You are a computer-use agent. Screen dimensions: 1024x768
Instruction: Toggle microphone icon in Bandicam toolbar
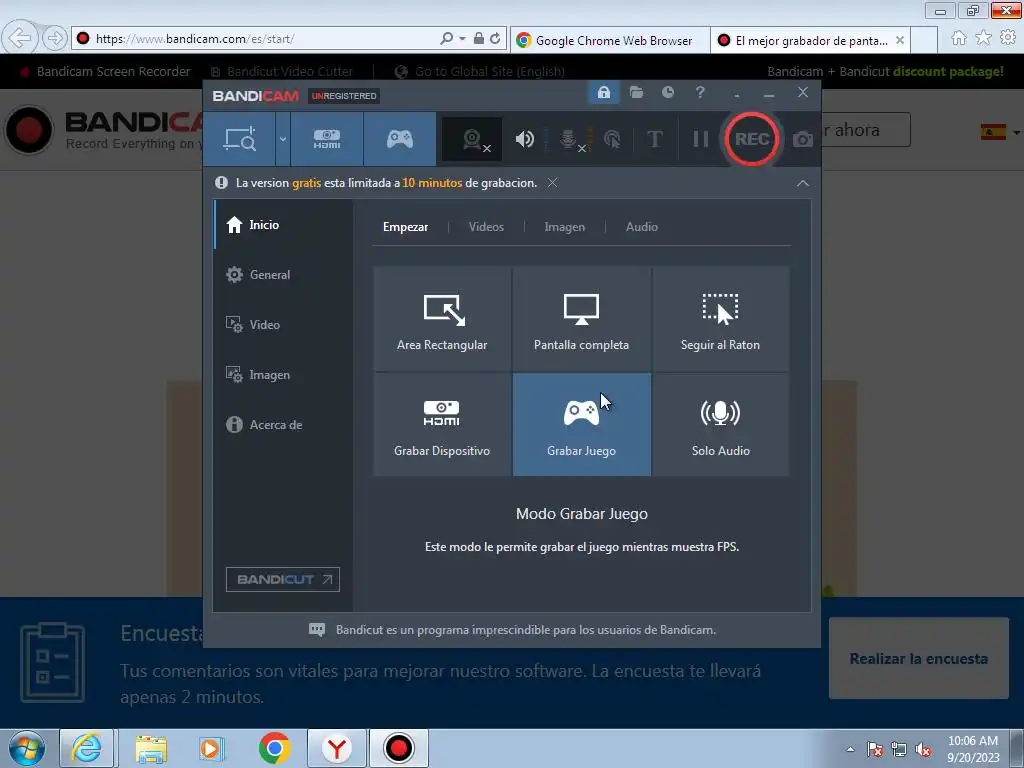[x=569, y=139]
